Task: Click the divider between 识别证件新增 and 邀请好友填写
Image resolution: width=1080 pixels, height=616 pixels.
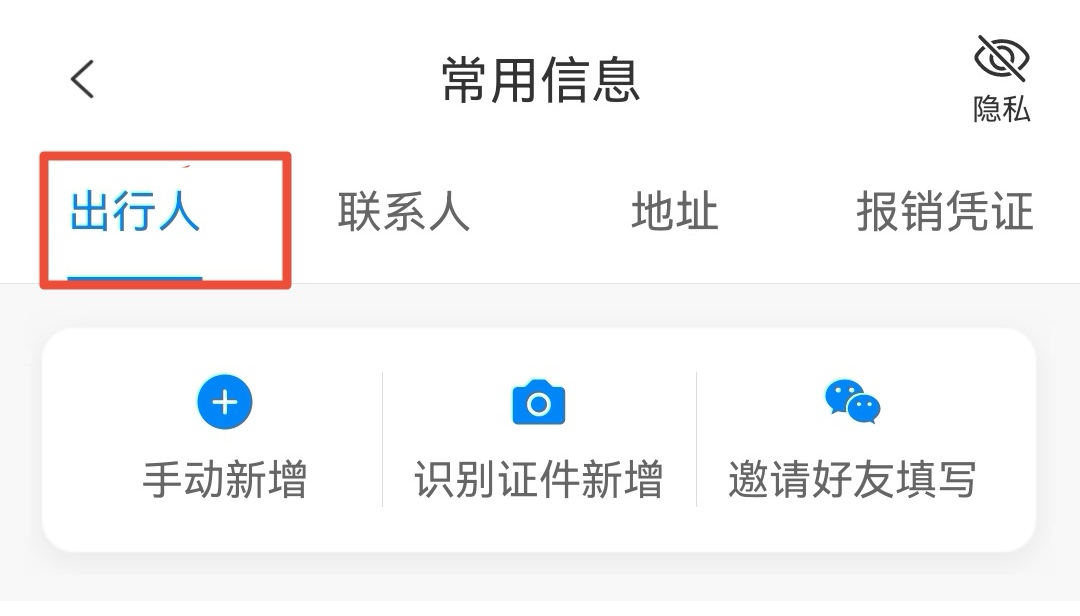Action: 696,440
